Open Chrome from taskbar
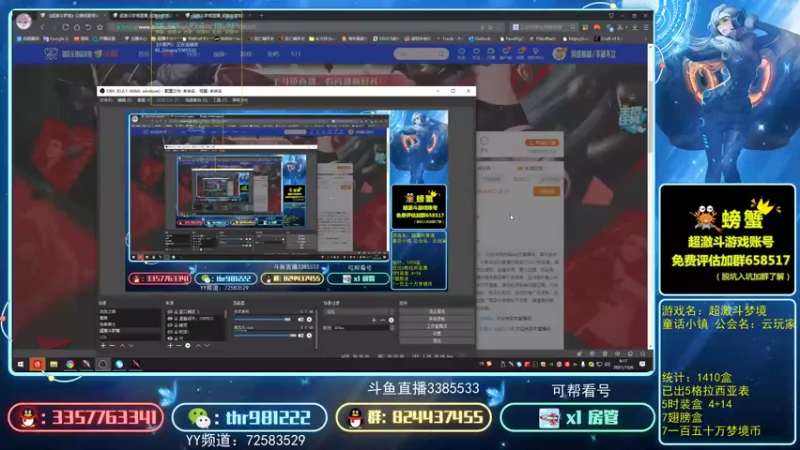 pyautogui.click(x=70, y=364)
